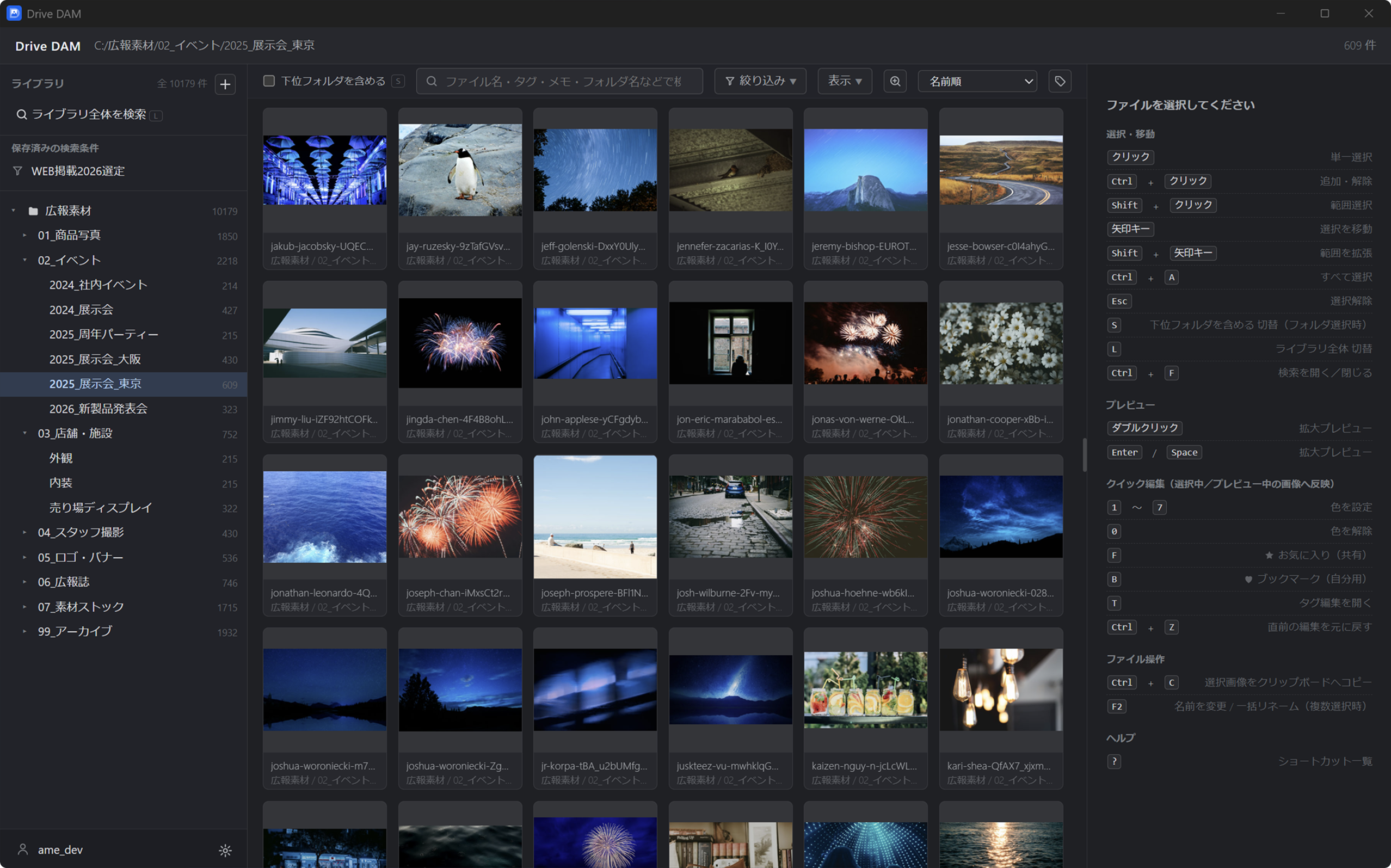
Task: Expand the 06_広報誌 folder arrow
Action: point(24,582)
